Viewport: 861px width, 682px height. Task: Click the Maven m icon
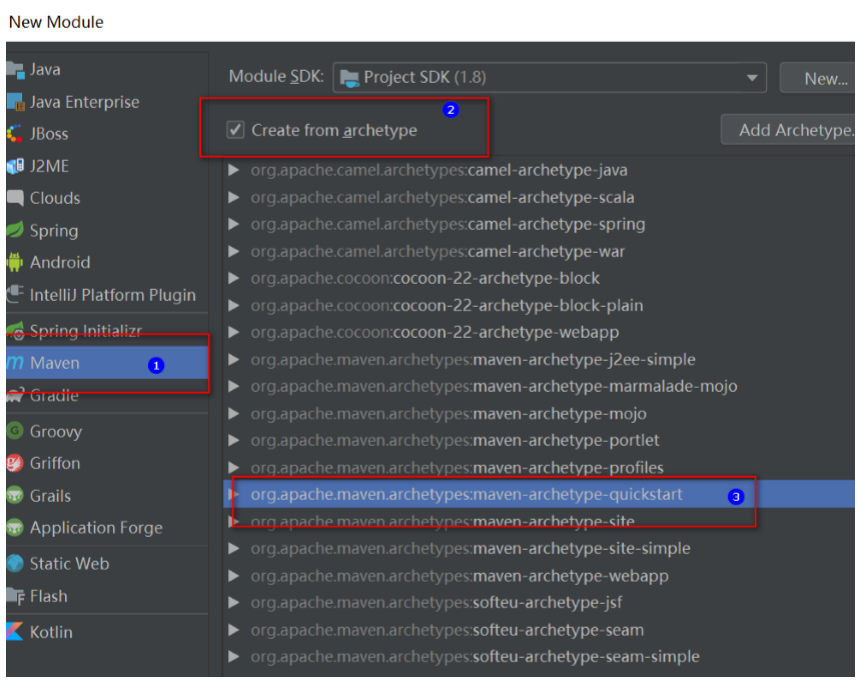15,362
